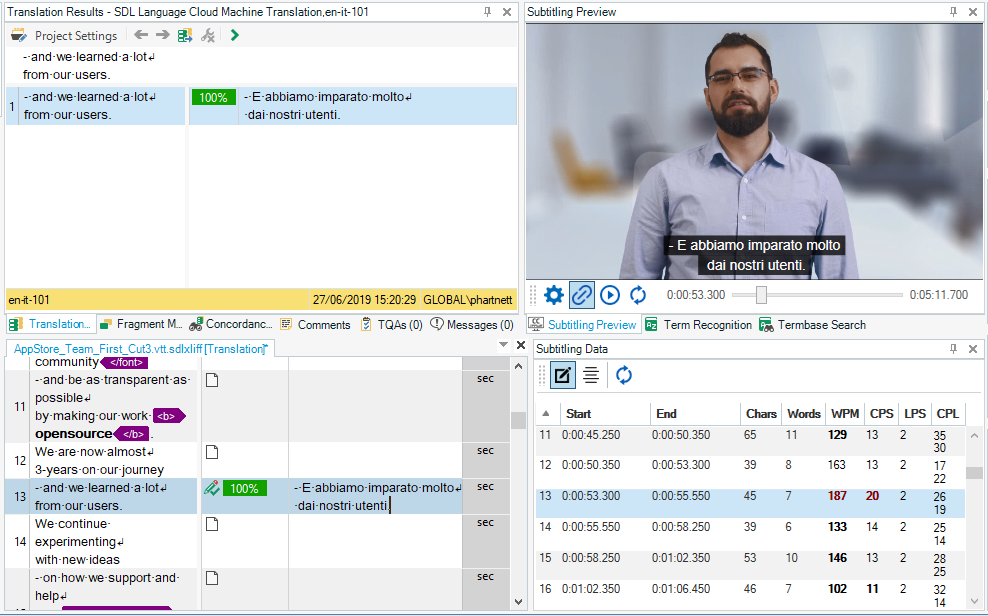Open Project Settings in Translation Results toolbar
Screen dimensions: 988x616
[x=64, y=36]
